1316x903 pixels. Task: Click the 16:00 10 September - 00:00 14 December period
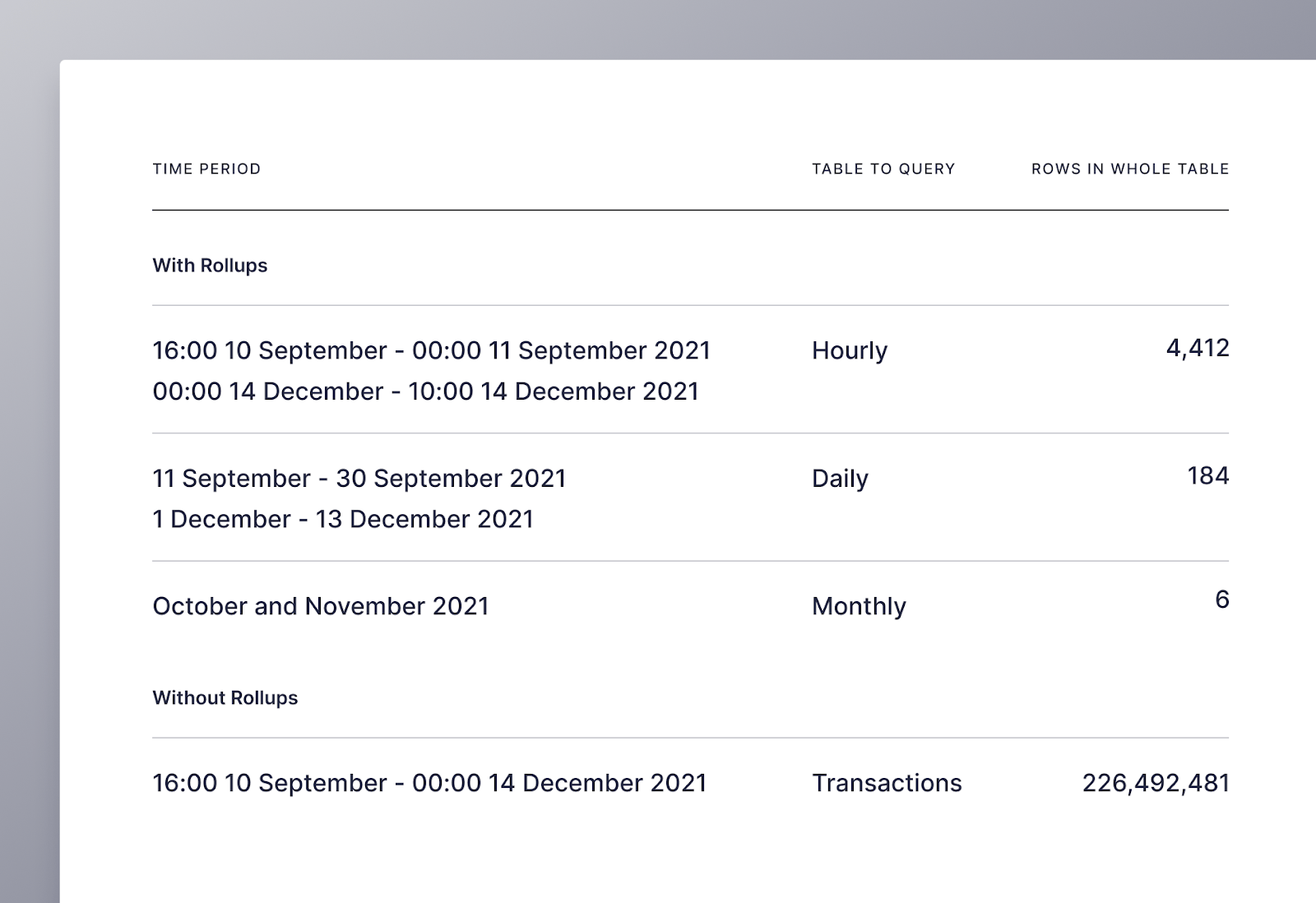pyautogui.click(x=429, y=783)
